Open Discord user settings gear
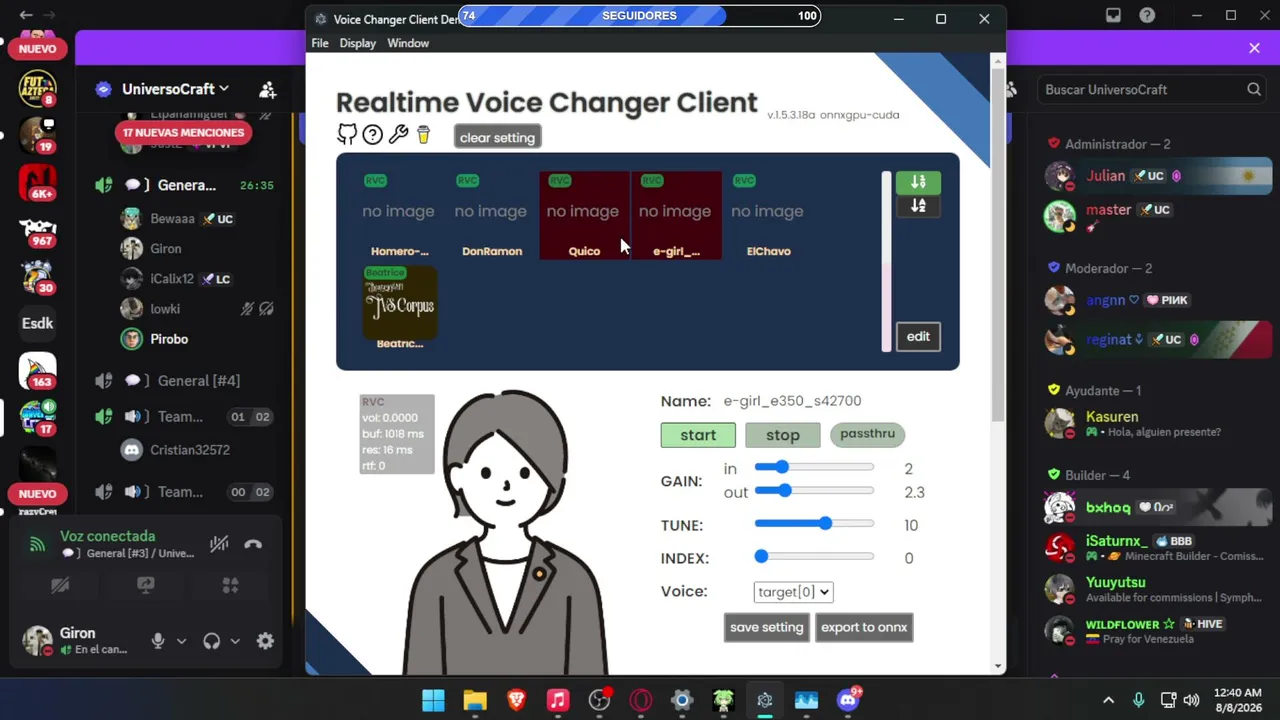This screenshot has width=1280, height=720. point(265,641)
